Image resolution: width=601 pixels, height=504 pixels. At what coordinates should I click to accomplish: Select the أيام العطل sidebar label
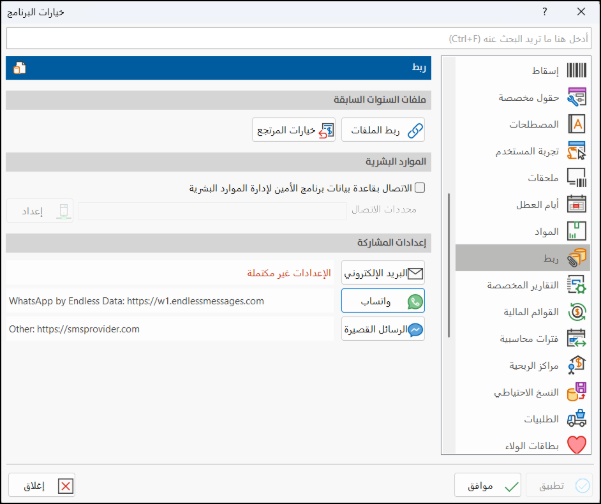click(x=537, y=205)
